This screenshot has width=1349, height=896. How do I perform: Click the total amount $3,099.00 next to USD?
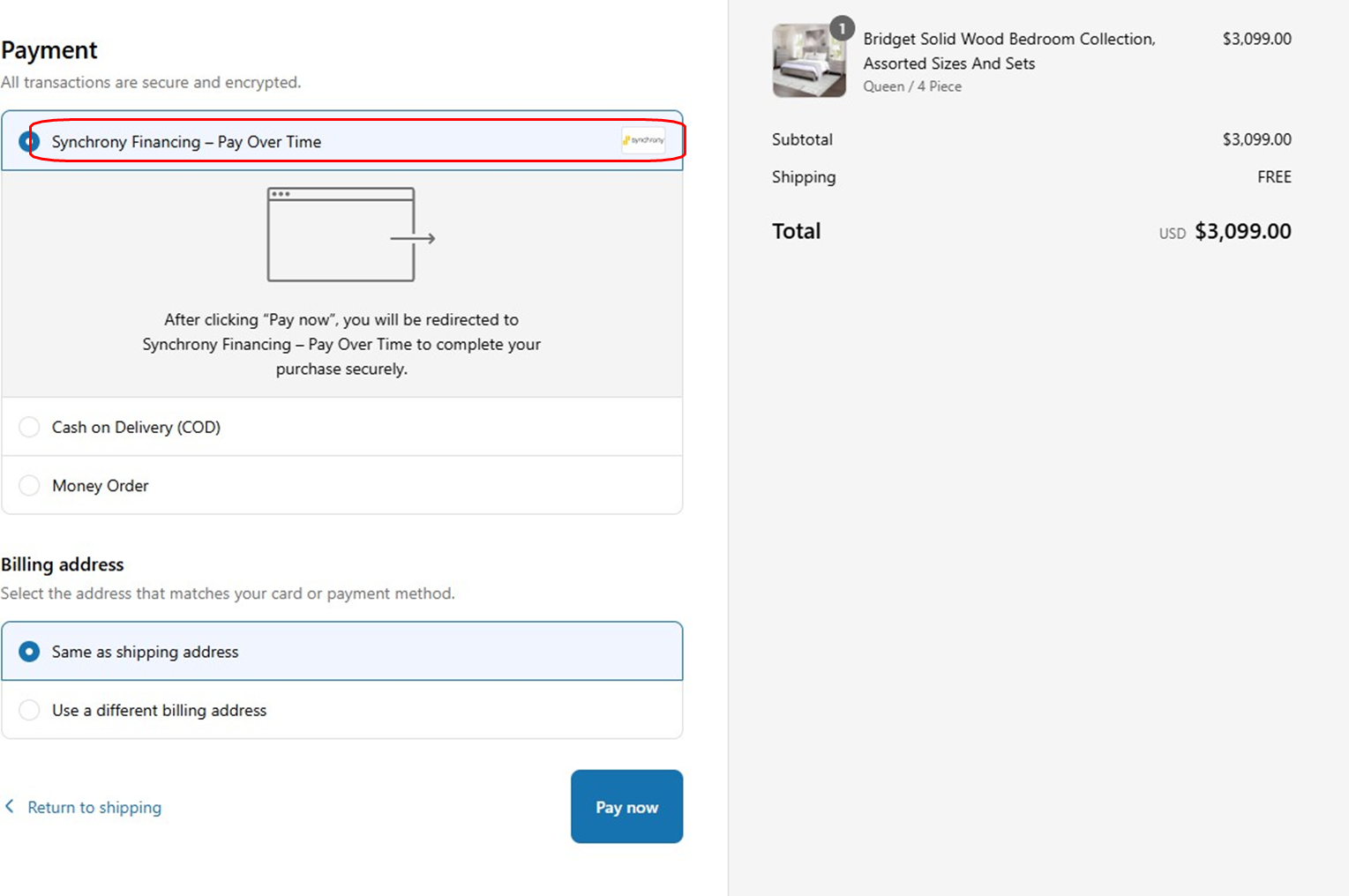point(1243,231)
